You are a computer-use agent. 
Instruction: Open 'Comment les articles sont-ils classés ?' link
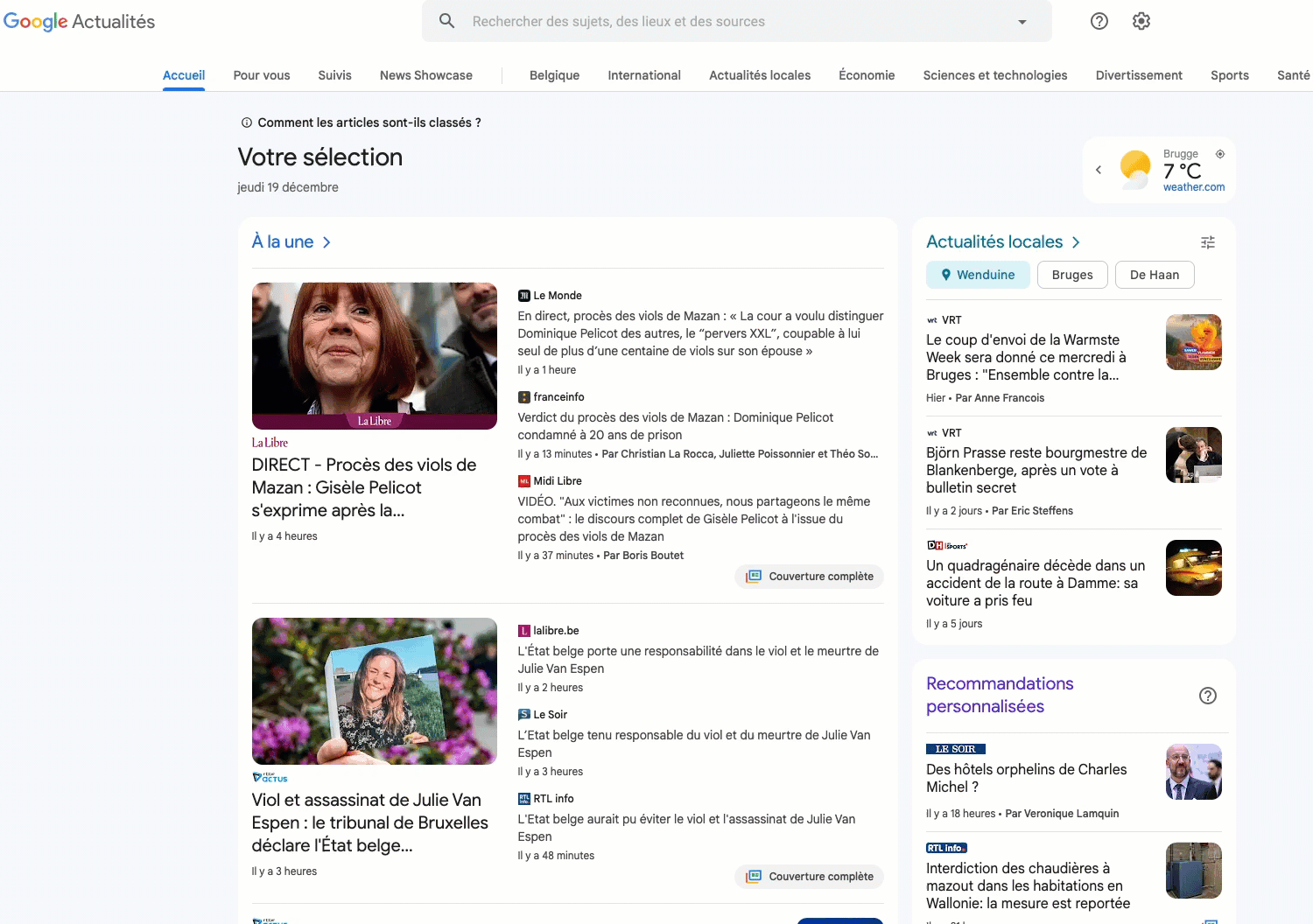click(369, 122)
